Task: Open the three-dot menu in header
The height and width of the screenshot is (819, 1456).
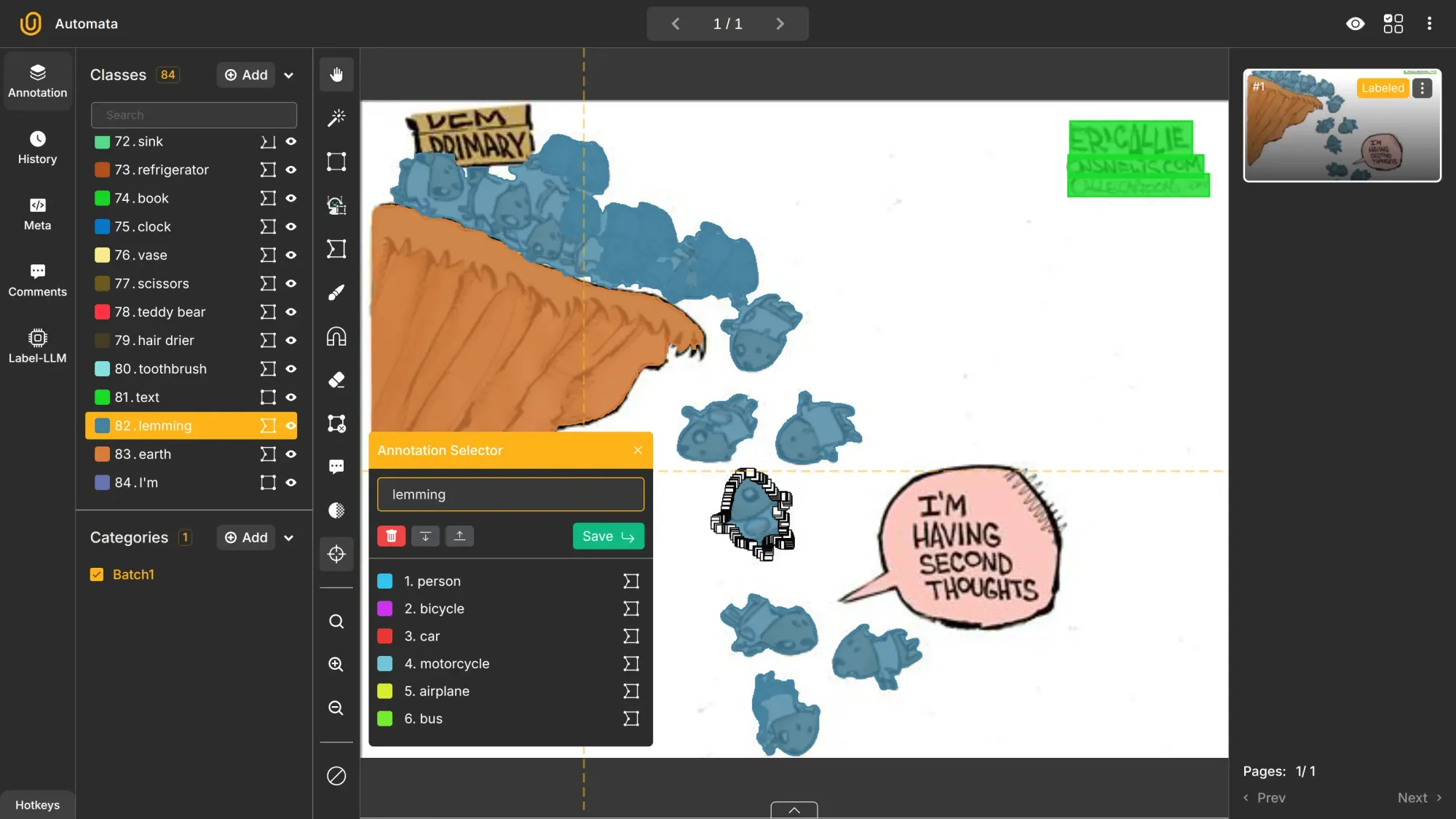Action: coord(1430,24)
